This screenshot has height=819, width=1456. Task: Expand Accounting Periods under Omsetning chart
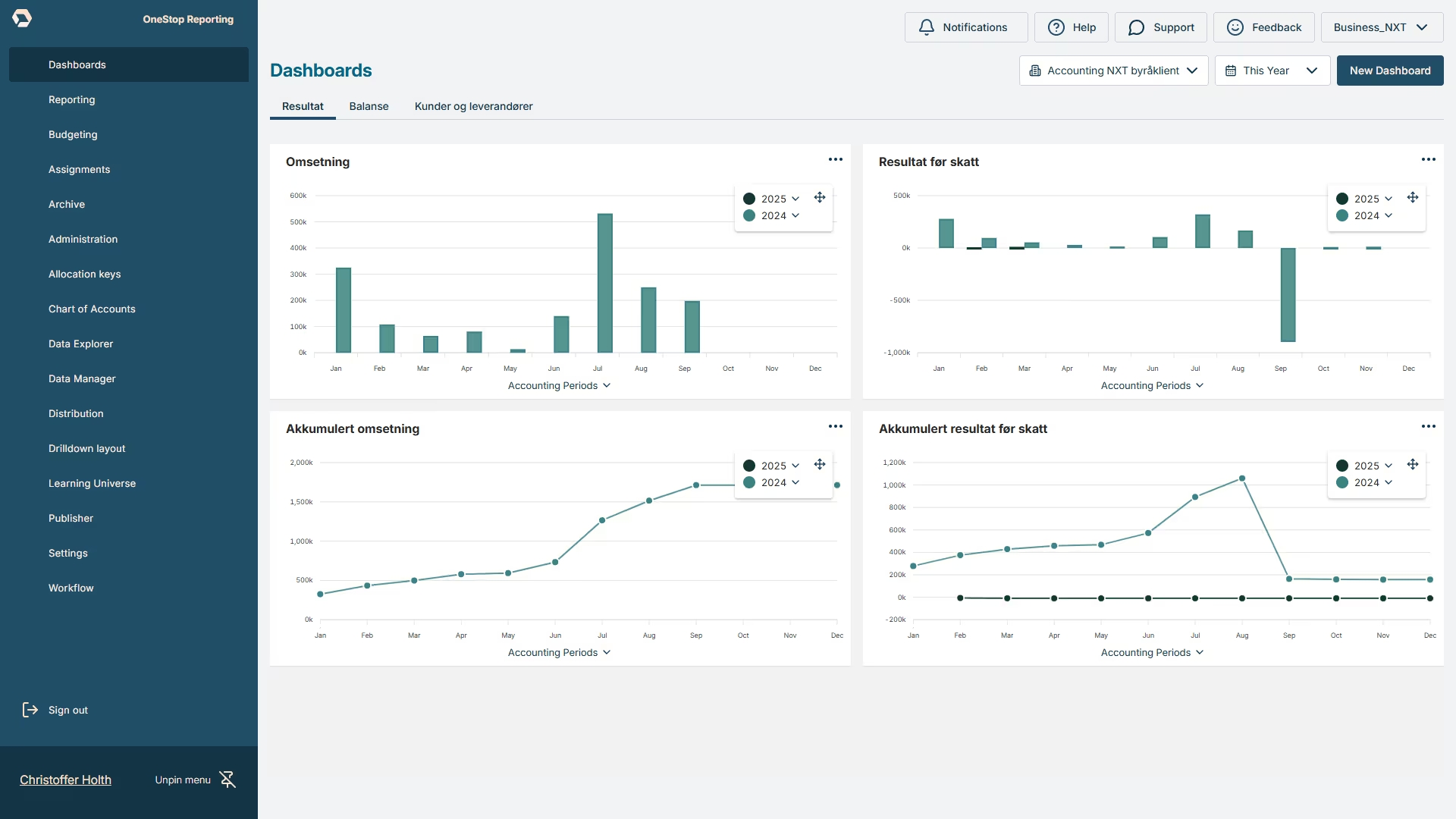559,385
